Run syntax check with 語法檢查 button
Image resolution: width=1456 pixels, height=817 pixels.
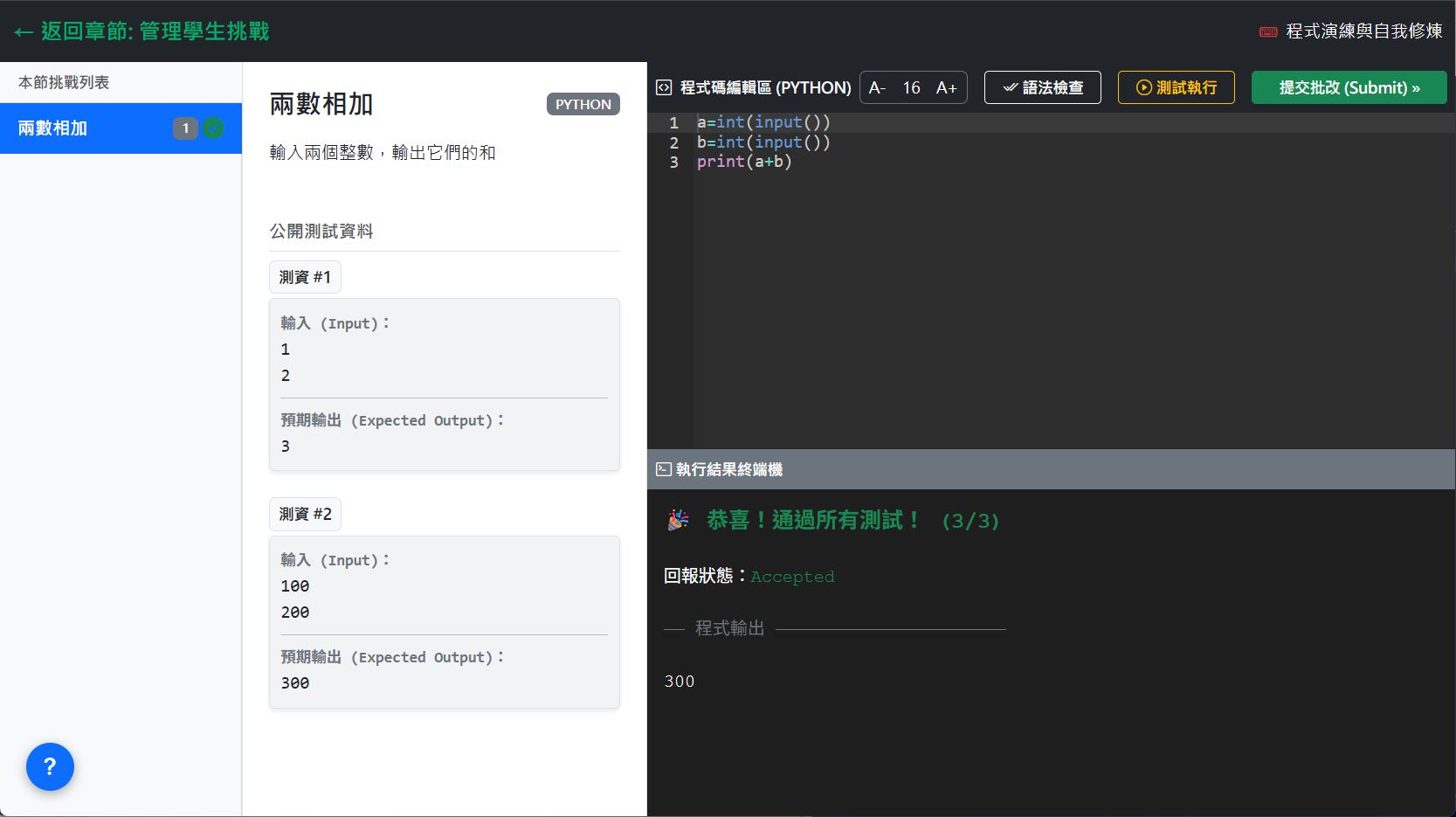[1042, 87]
